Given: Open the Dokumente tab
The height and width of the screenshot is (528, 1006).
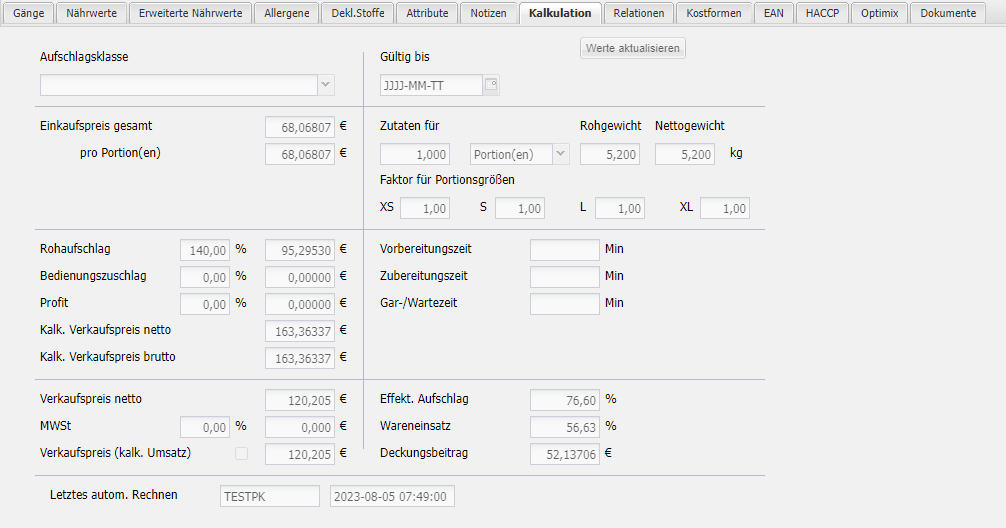Looking at the screenshot, I should pyautogui.click(x=947, y=13).
